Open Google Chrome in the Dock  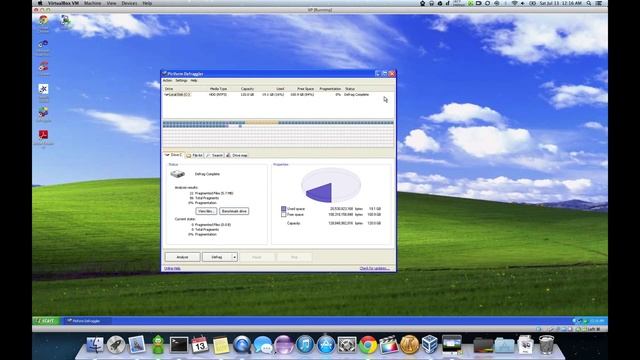tap(368, 345)
